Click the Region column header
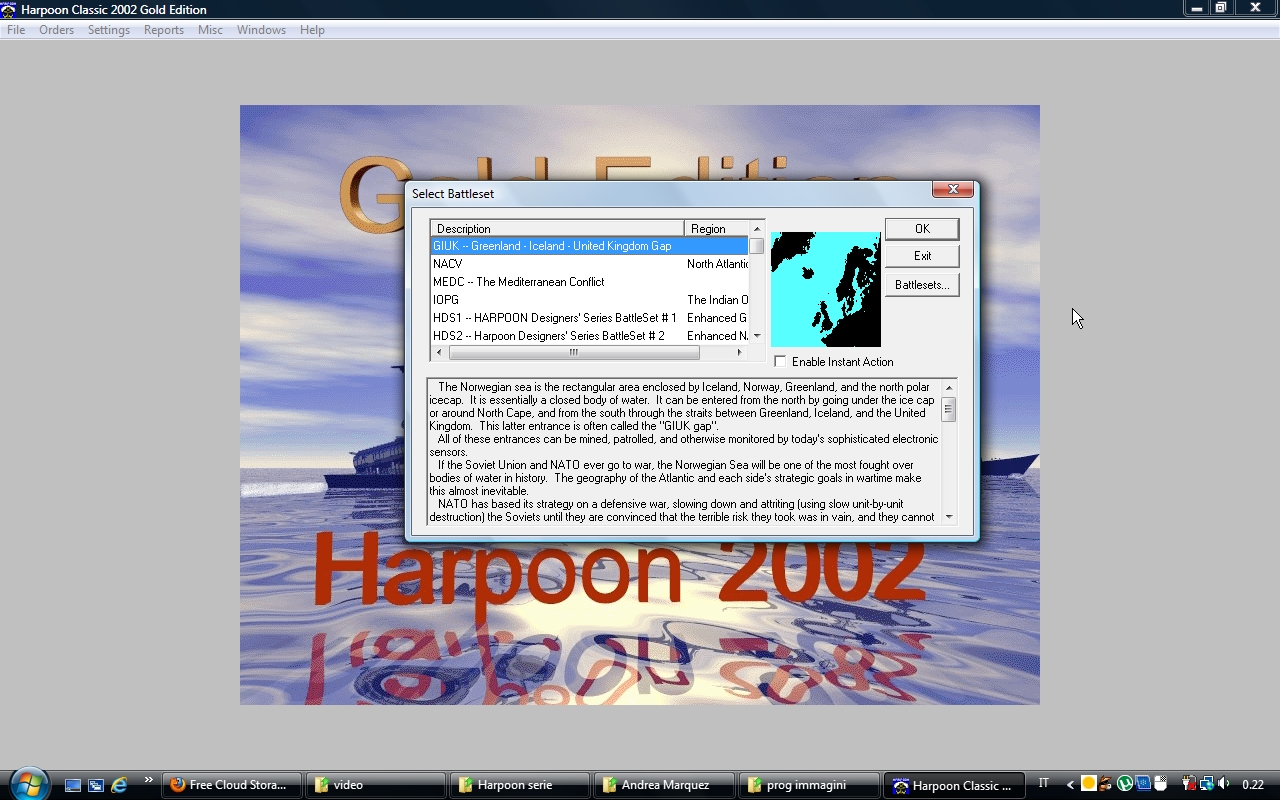This screenshot has height=800, width=1280. [x=716, y=229]
